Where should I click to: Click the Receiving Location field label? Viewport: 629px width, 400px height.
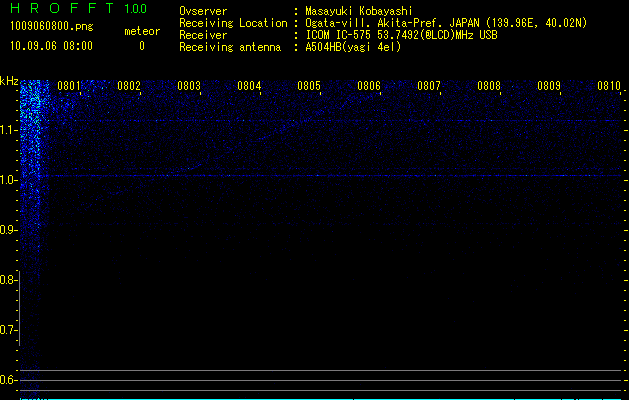click(x=233, y=23)
